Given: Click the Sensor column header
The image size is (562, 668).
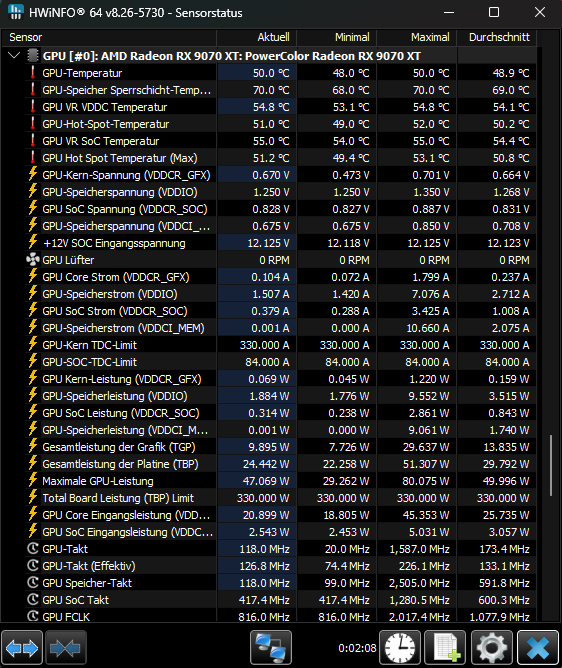Looking at the screenshot, I should tap(109, 37).
